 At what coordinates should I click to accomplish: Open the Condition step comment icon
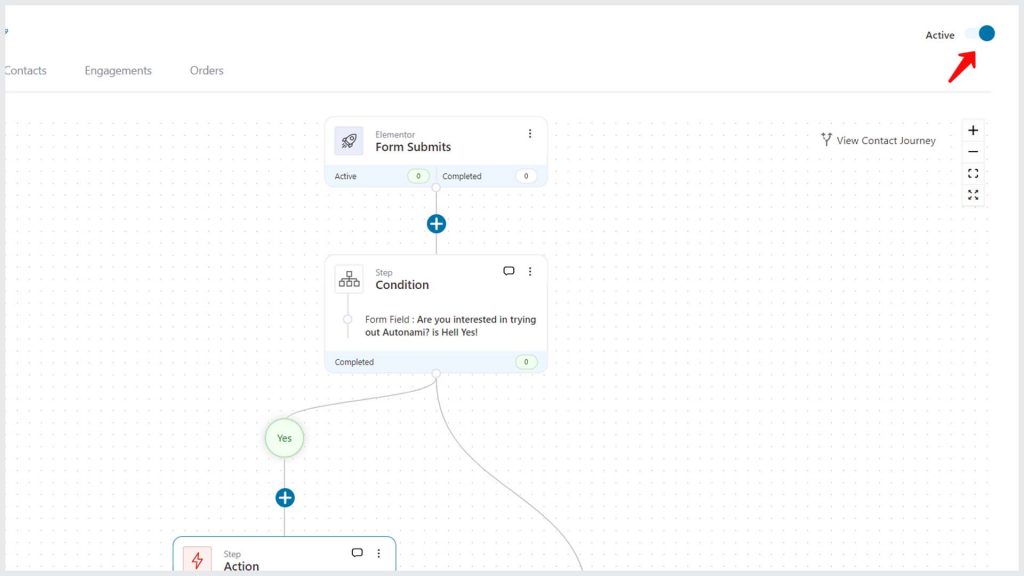(509, 271)
